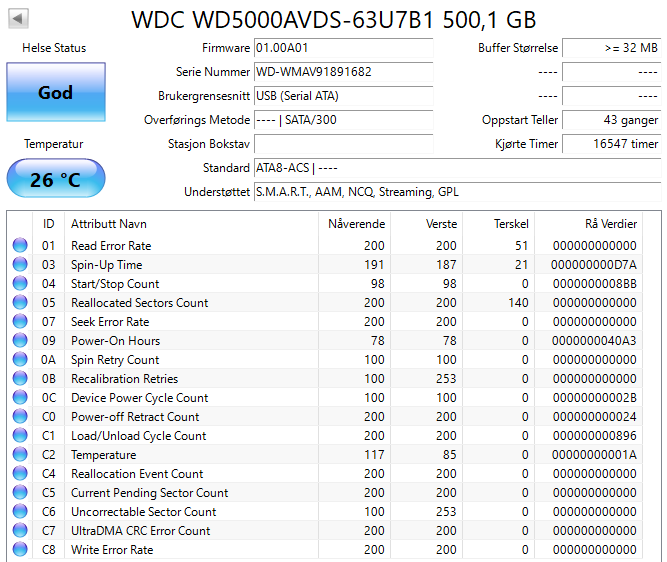Click the Serie Nummer field
667x562 pixels.
[343, 72]
